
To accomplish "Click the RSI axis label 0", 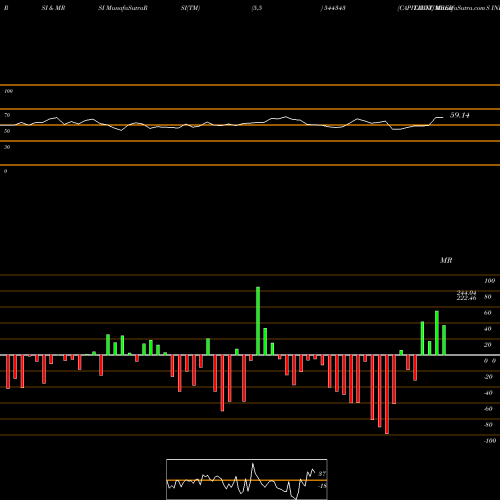I will [x=6, y=171].
